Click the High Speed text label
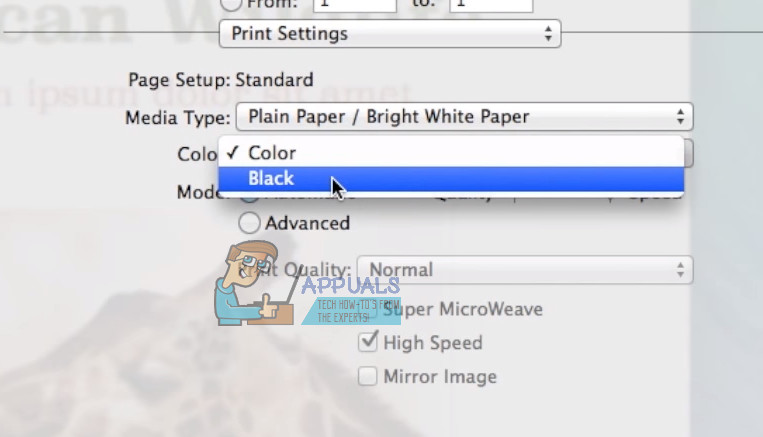Image resolution: width=763 pixels, height=437 pixels. coord(433,343)
